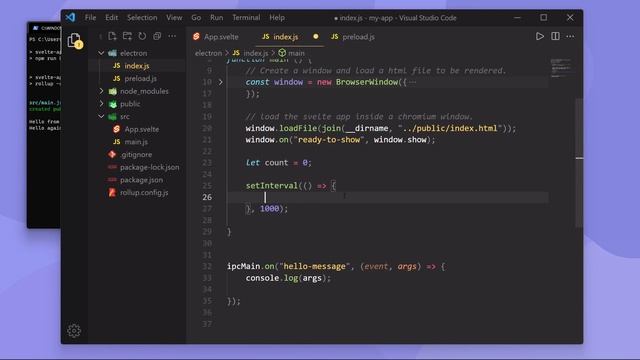Run the current file with the play icon
The width and height of the screenshot is (640, 360).
[x=540, y=36]
